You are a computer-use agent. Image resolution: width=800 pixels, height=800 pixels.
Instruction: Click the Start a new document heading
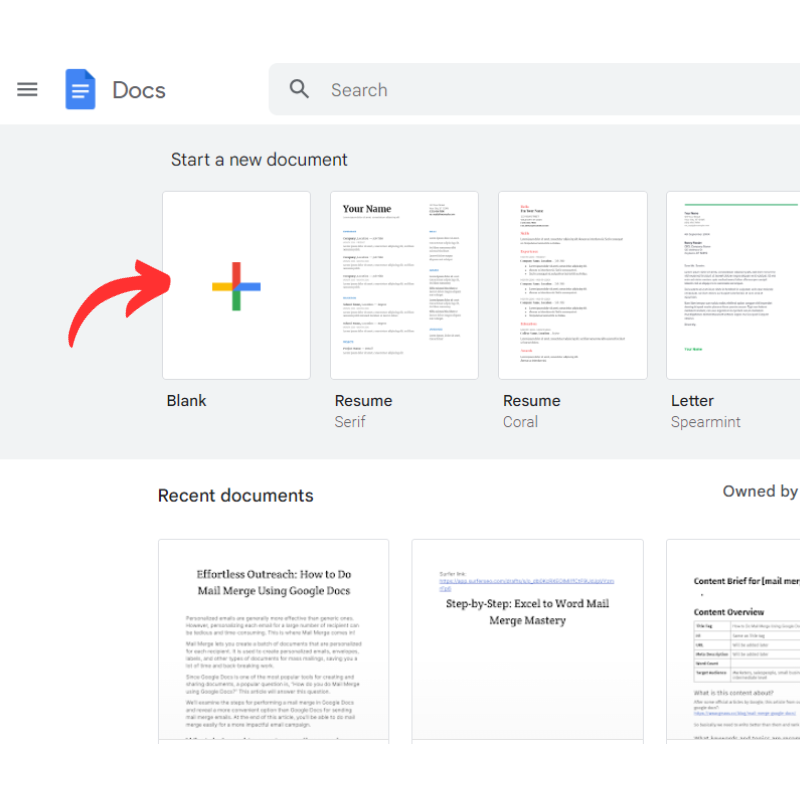tap(259, 160)
